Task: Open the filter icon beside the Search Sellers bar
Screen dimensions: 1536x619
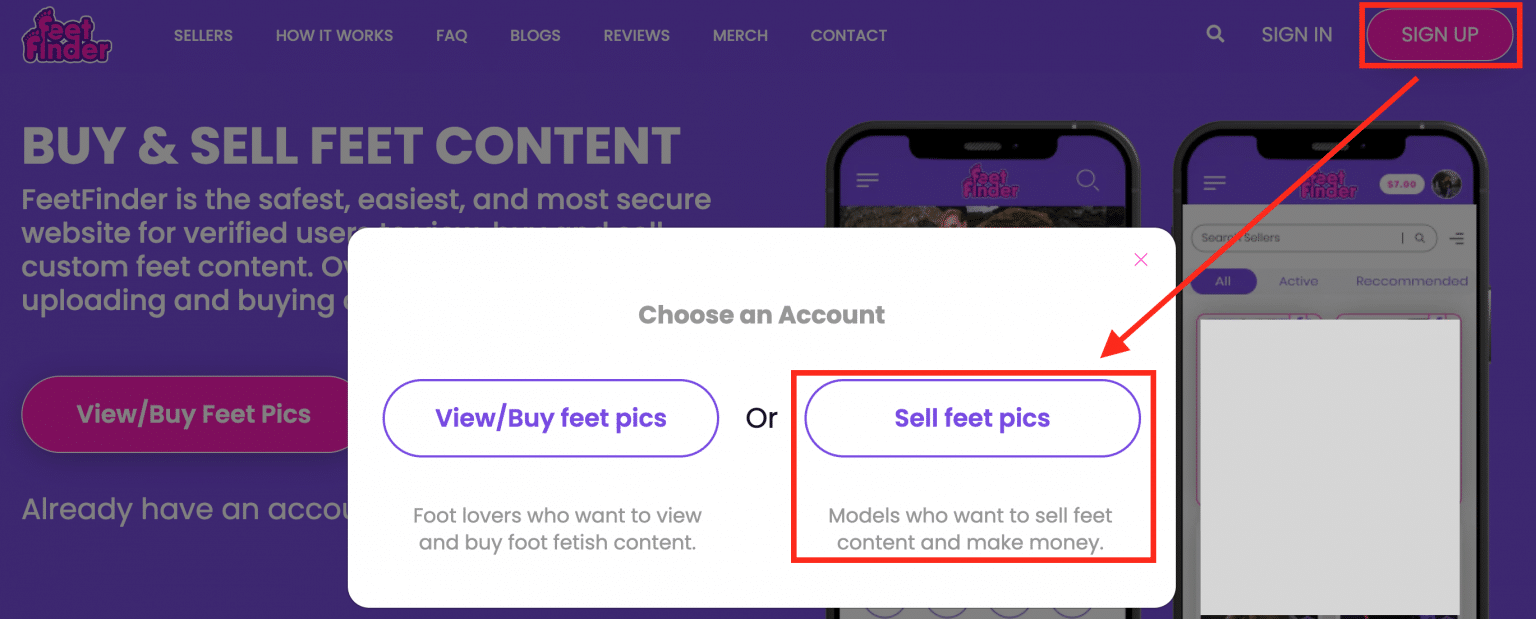Action: tap(1456, 238)
